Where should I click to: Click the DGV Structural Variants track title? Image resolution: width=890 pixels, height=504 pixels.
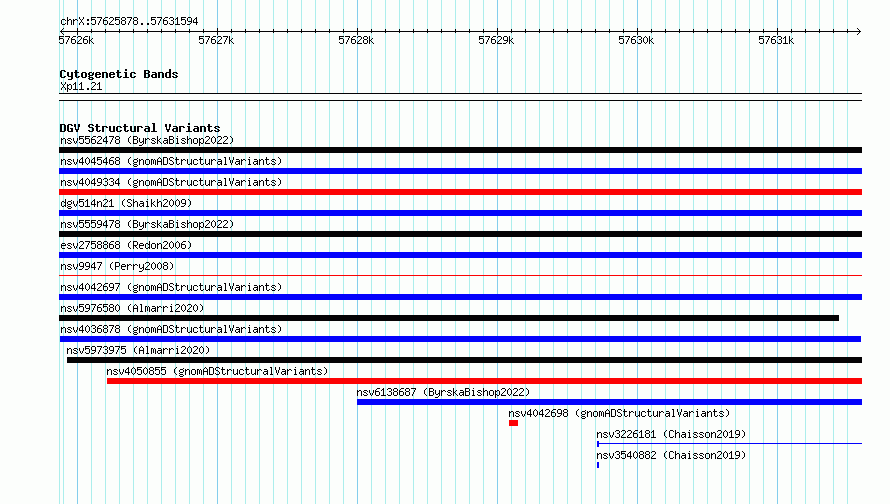click(x=140, y=128)
